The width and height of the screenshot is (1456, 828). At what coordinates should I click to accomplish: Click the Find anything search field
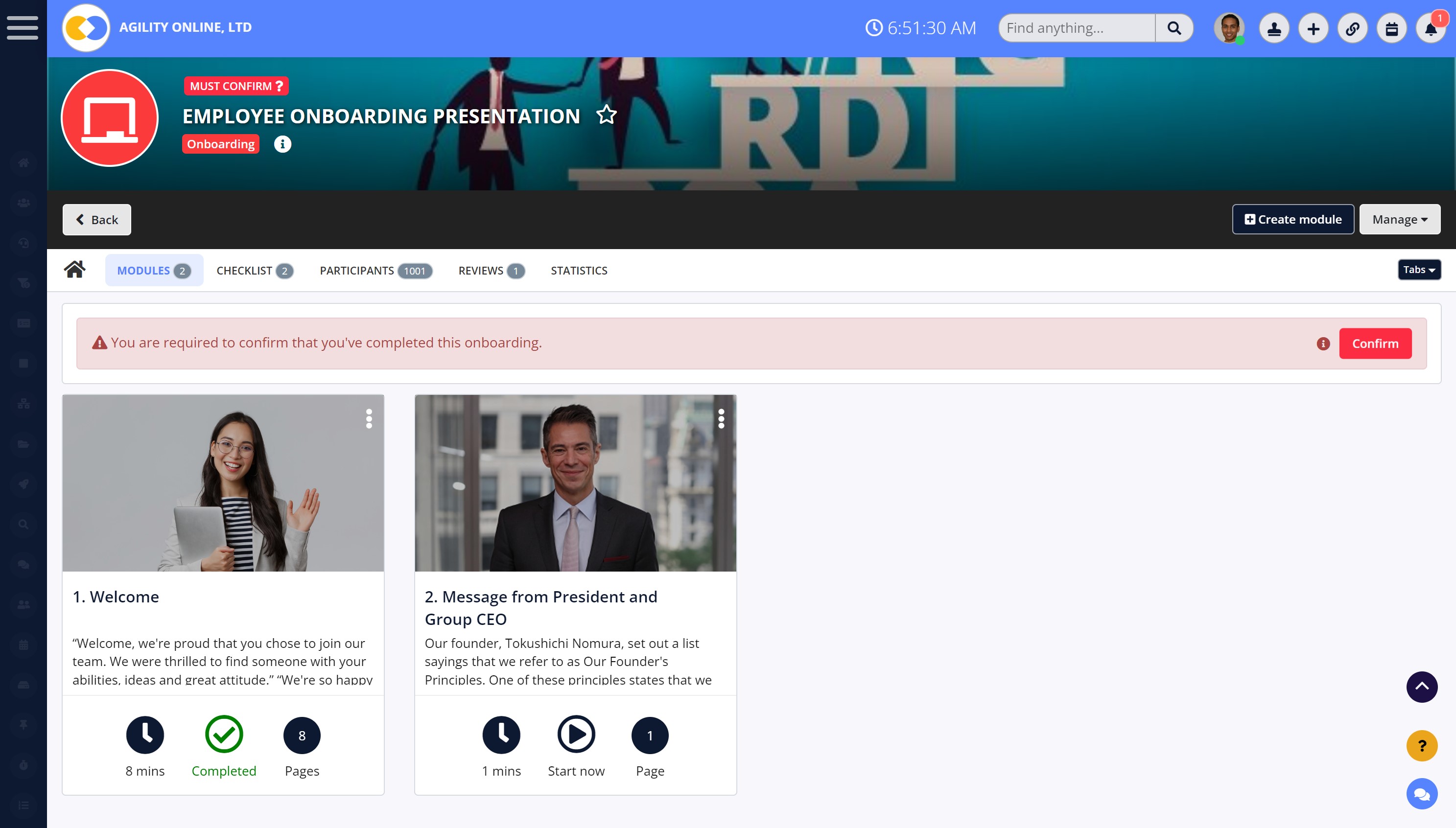[1077, 28]
